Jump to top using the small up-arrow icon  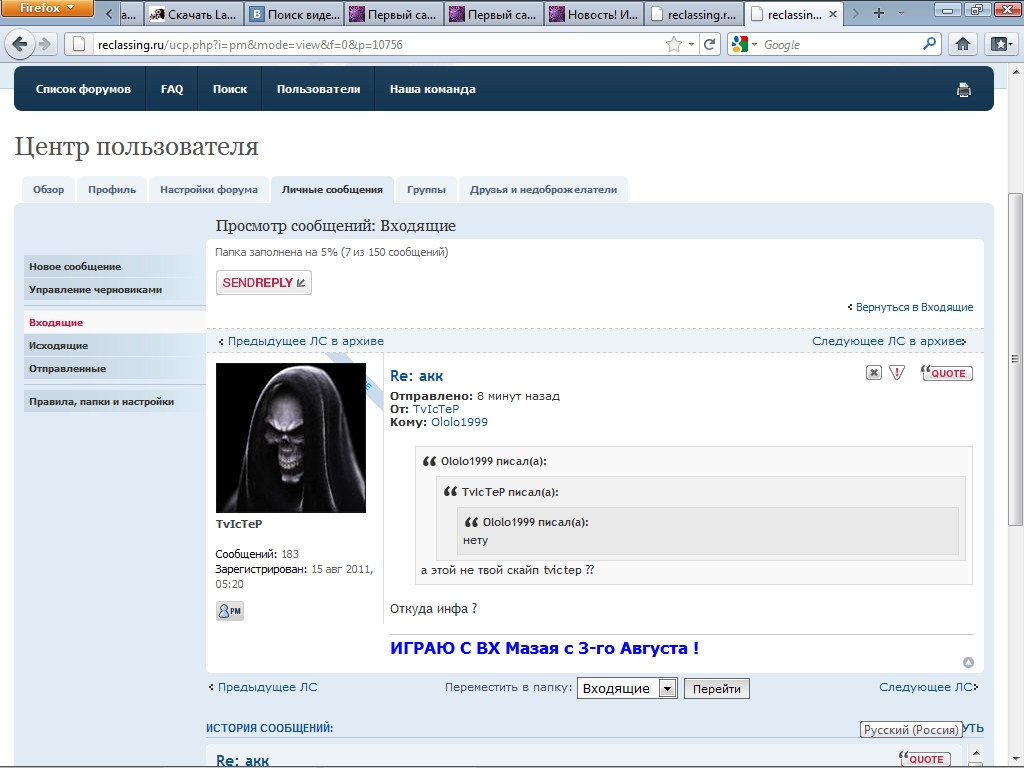pyautogui.click(x=967, y=662)
